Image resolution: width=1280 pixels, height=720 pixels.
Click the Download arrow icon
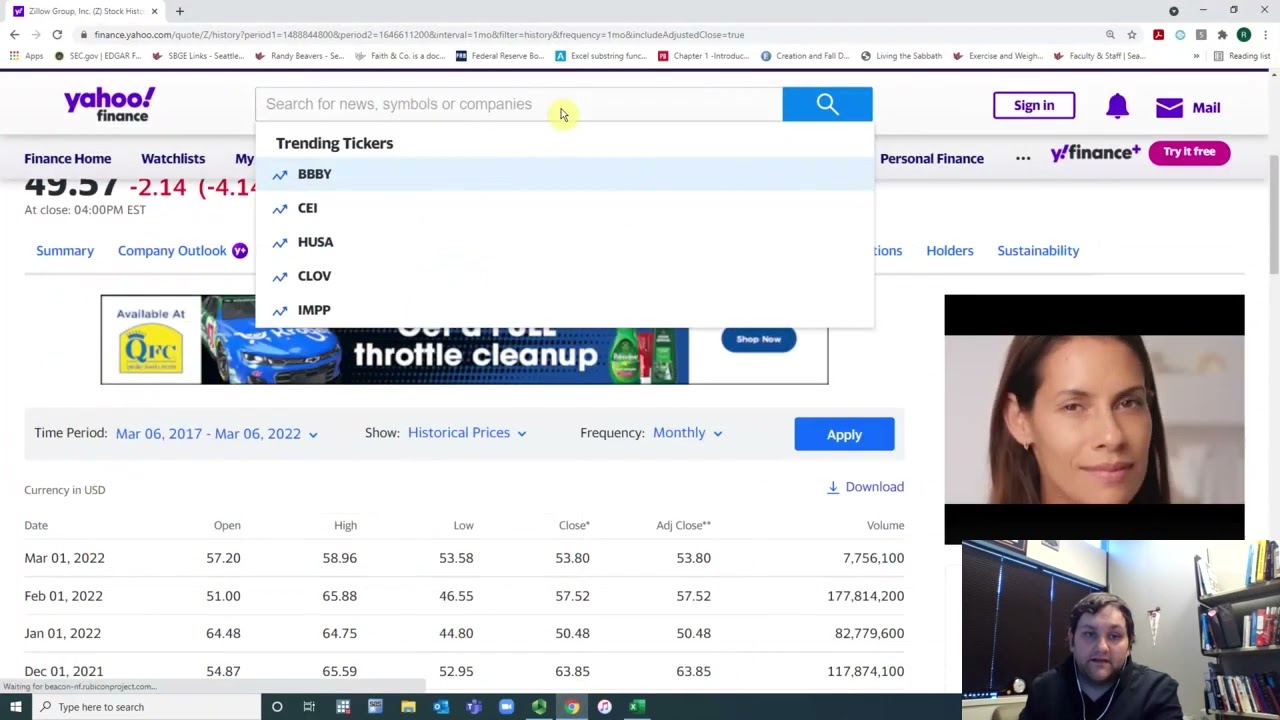833,487
